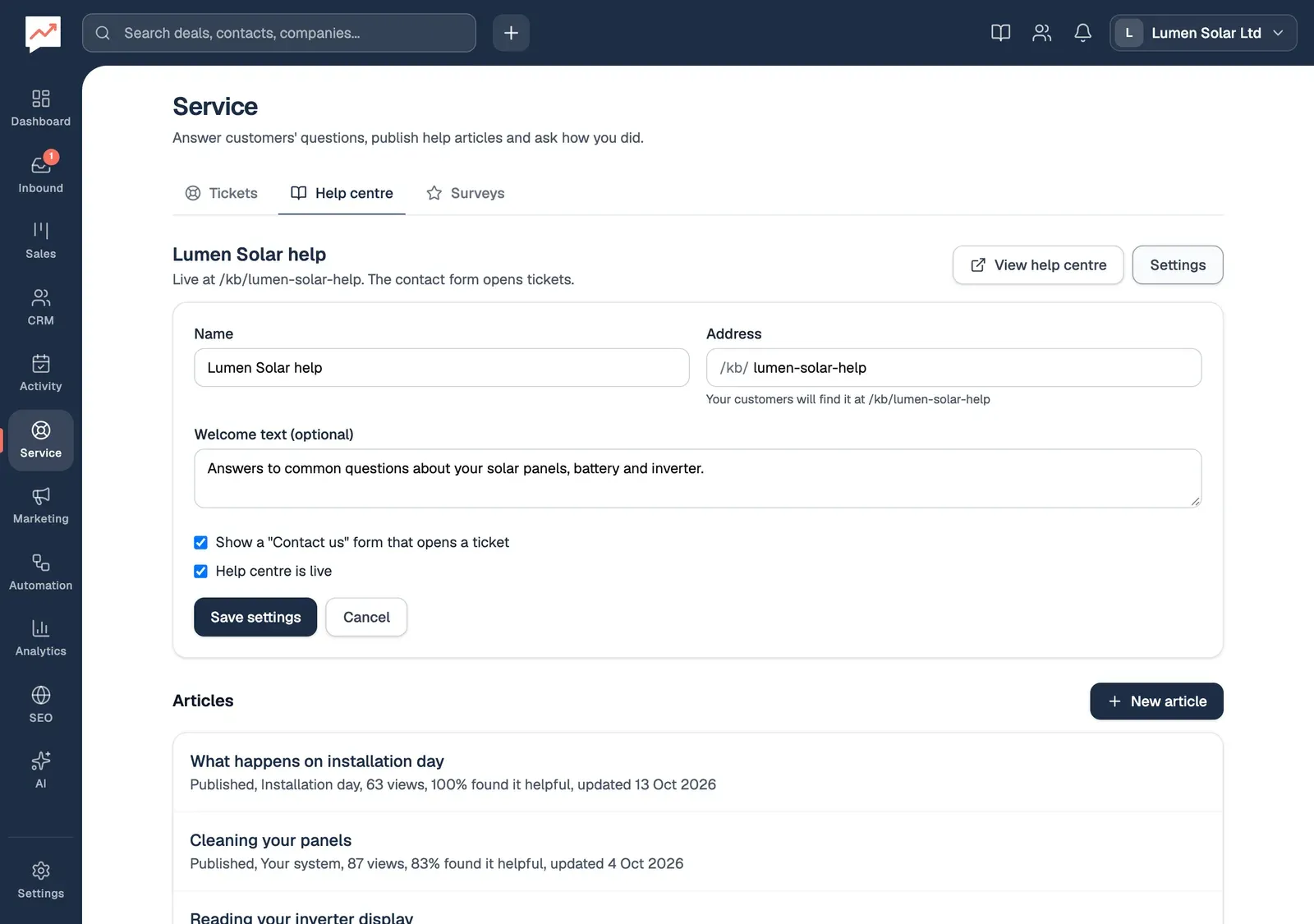Open the "Cleaning your panels" article
Screen dimensions: 1314x924
tap(698, 852)
